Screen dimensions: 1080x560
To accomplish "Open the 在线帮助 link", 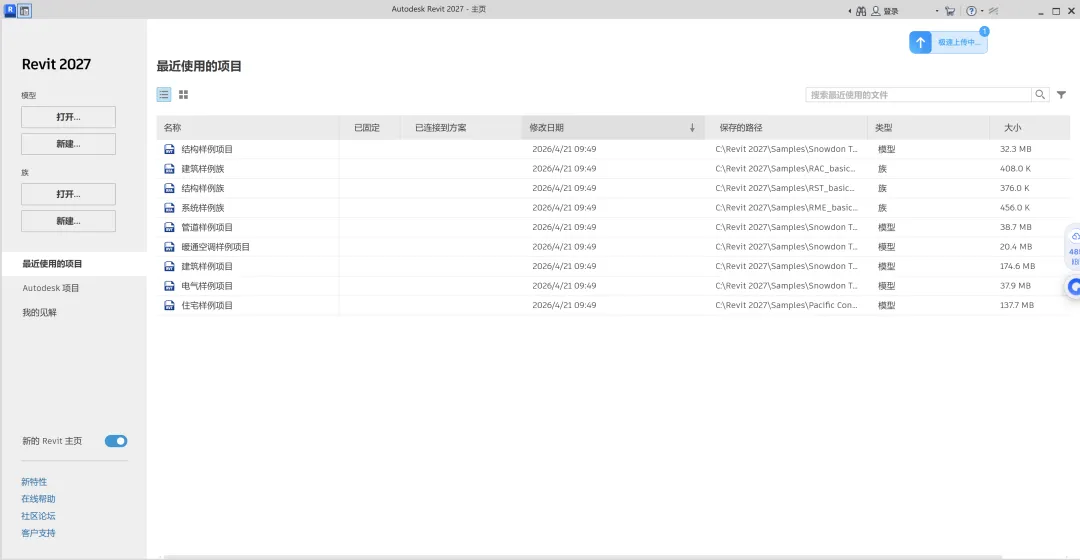I will [x=38, y=499].
